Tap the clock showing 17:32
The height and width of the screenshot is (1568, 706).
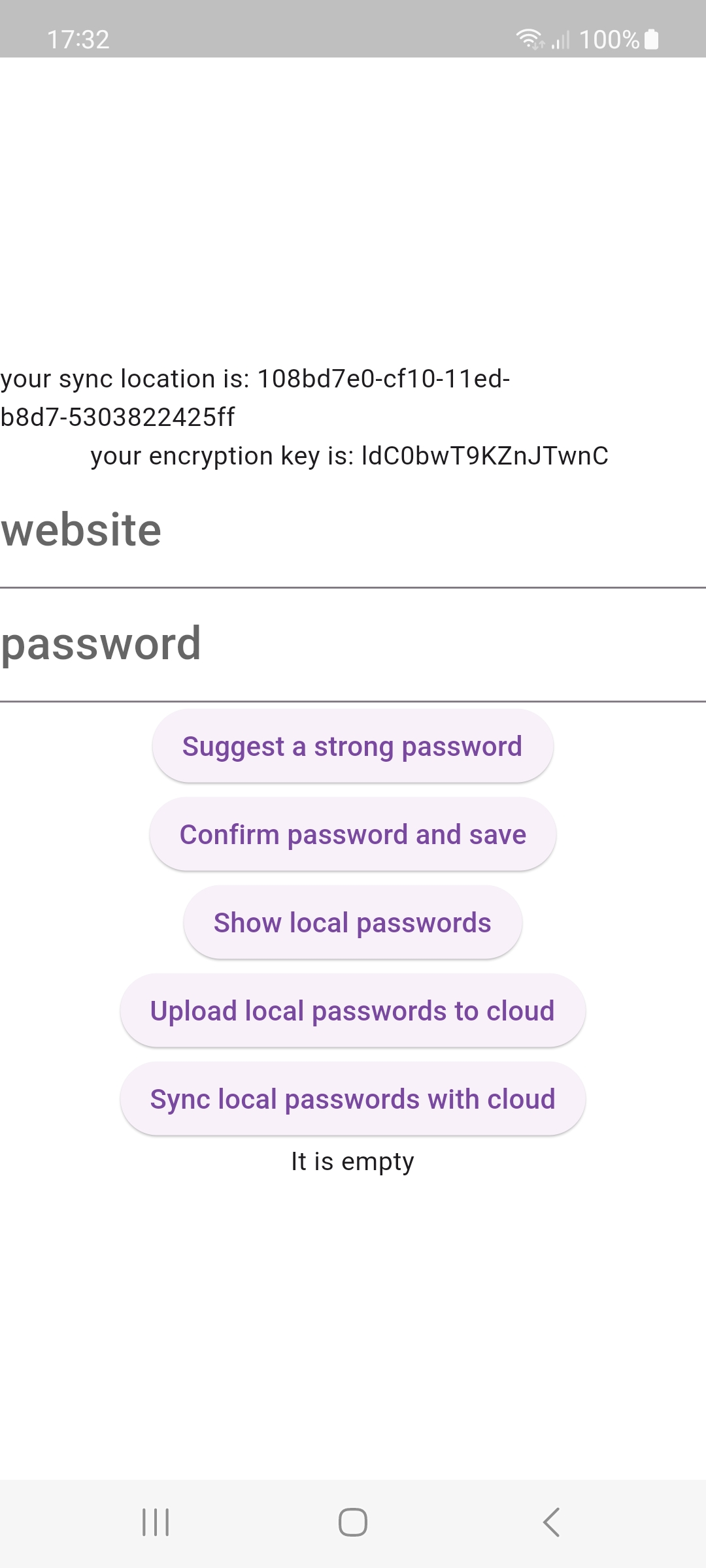pyautogui.click(x=78, y=41)
